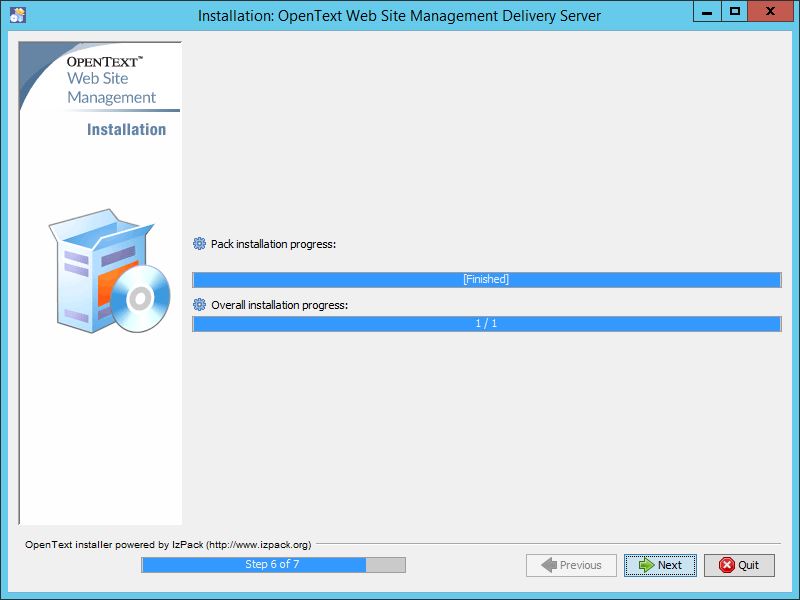Click the software box and disc image
The height and width of the screenshot is (600, 800).
tap(110, 271)
